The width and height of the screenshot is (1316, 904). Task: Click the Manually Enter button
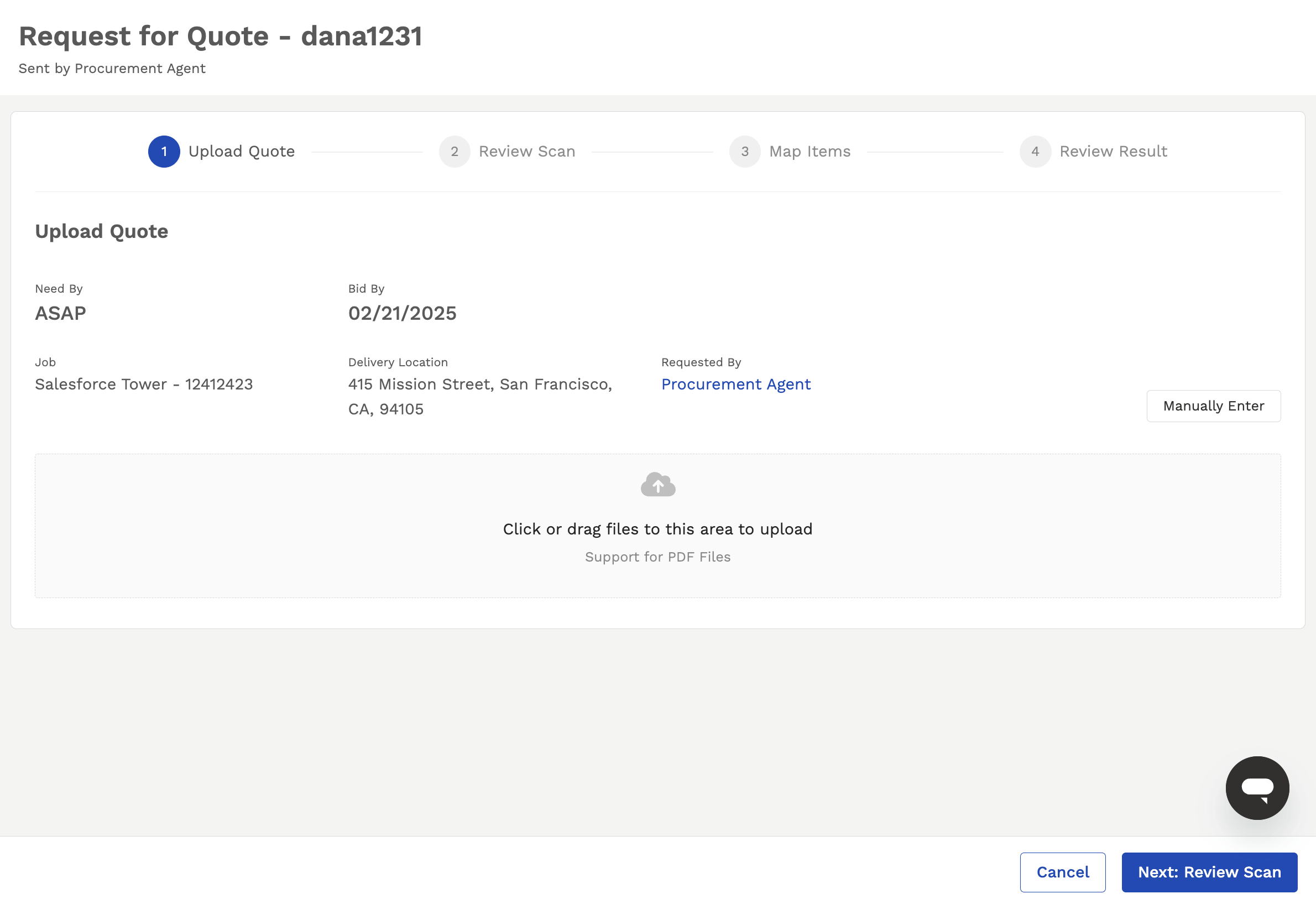tap(1214, 406)
